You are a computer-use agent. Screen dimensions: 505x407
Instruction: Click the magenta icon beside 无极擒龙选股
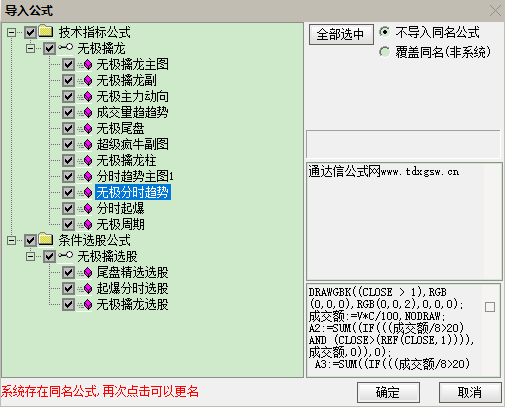tap(87, 304)
